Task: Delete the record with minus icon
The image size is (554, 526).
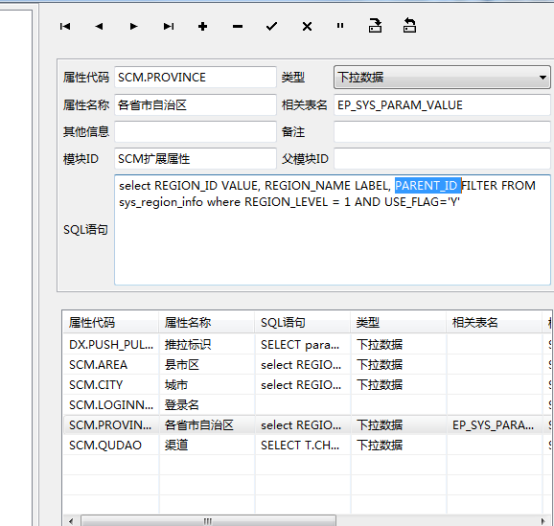Action: click(x=237, y=26)
